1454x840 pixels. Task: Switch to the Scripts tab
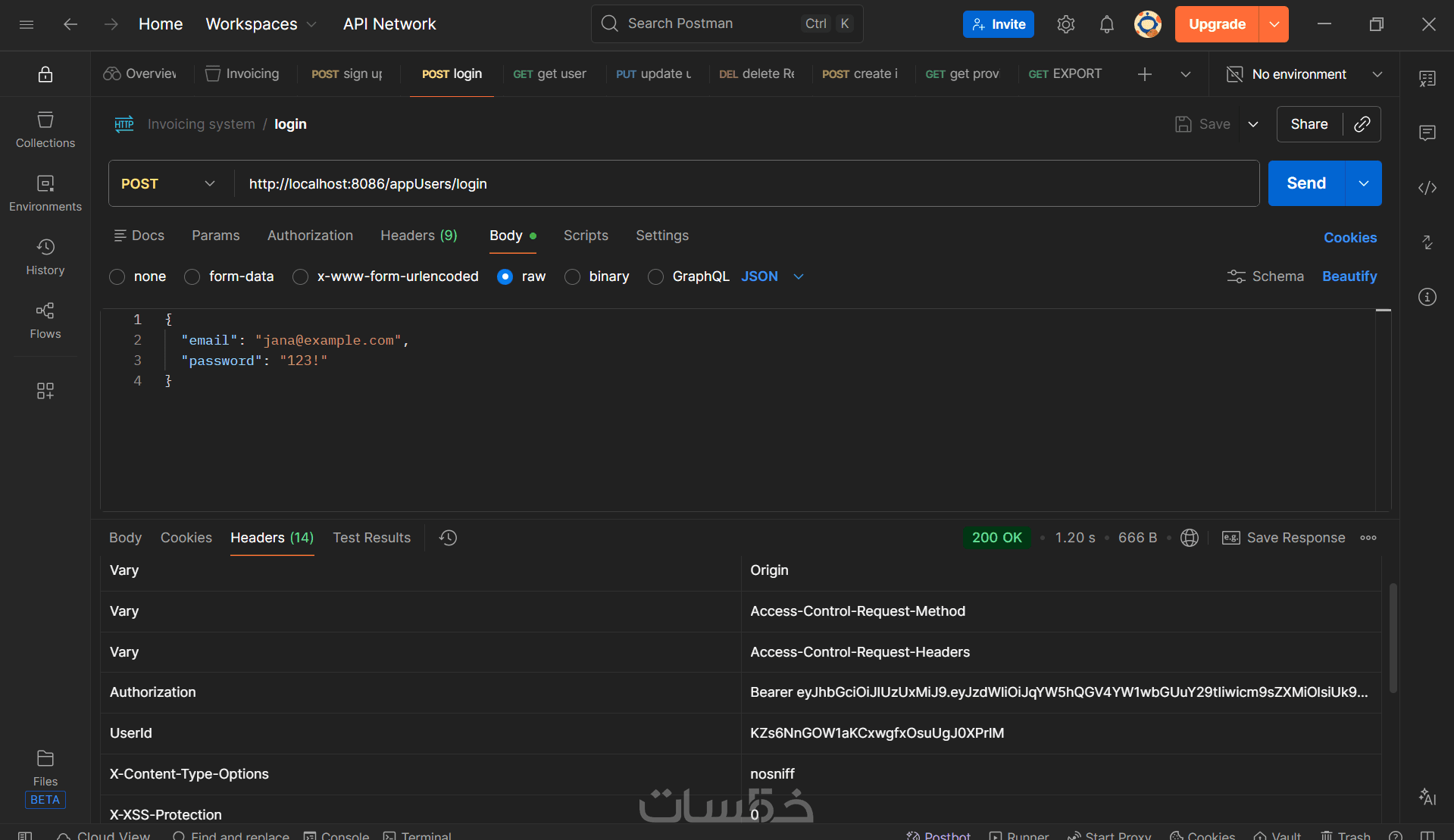point(586,236)
